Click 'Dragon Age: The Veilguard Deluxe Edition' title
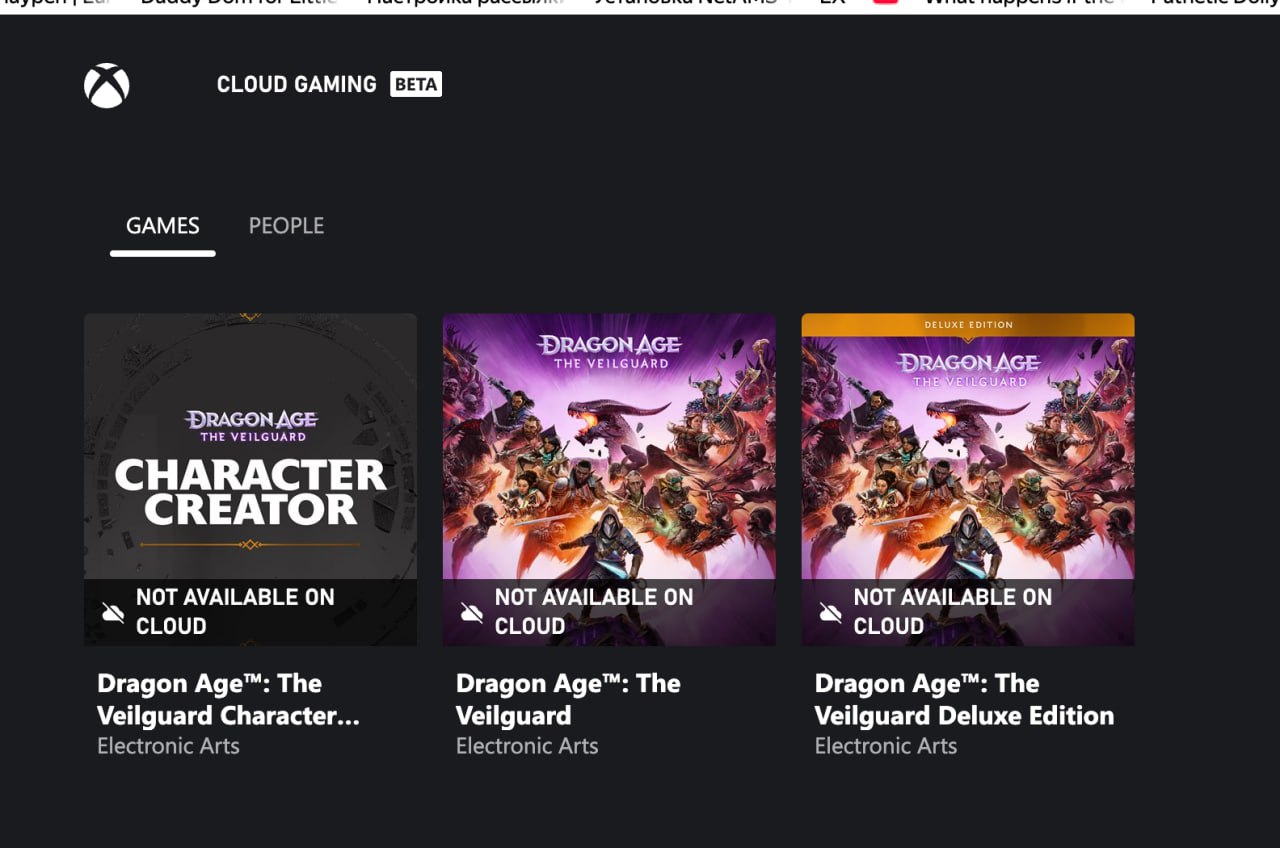 click(964, 700)
